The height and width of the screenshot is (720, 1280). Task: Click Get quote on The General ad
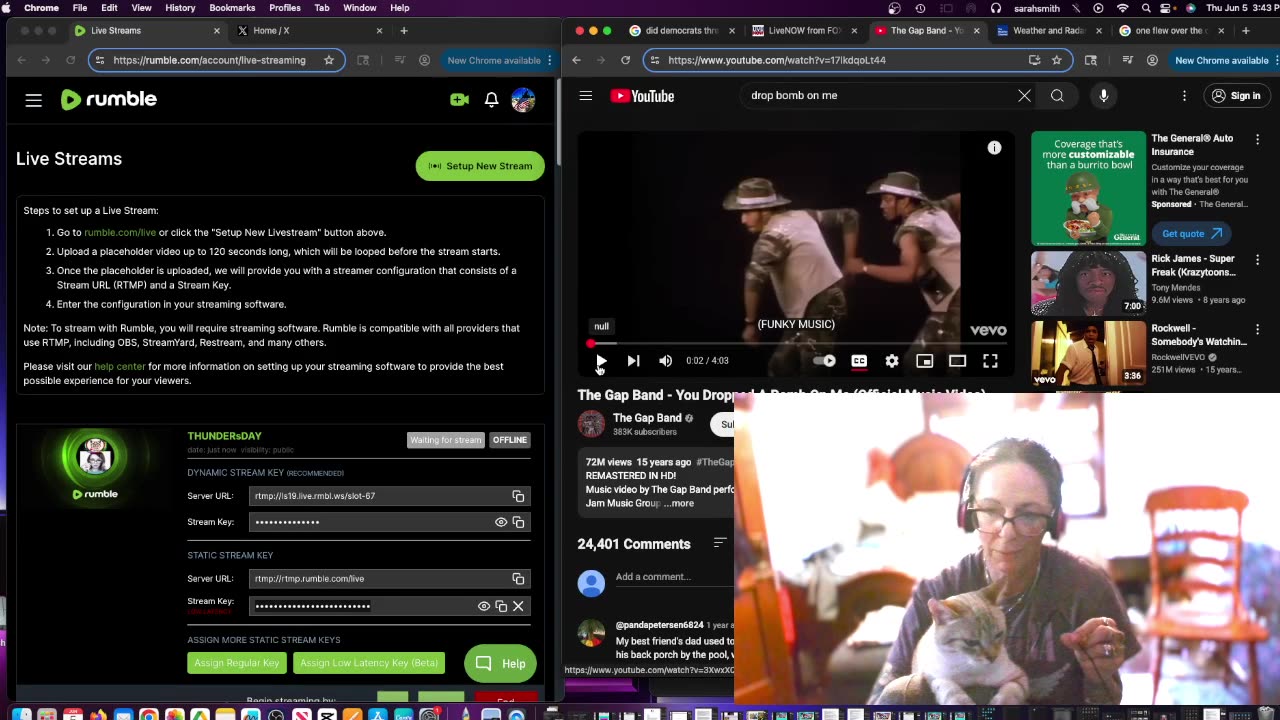[x=1192, y=233]
